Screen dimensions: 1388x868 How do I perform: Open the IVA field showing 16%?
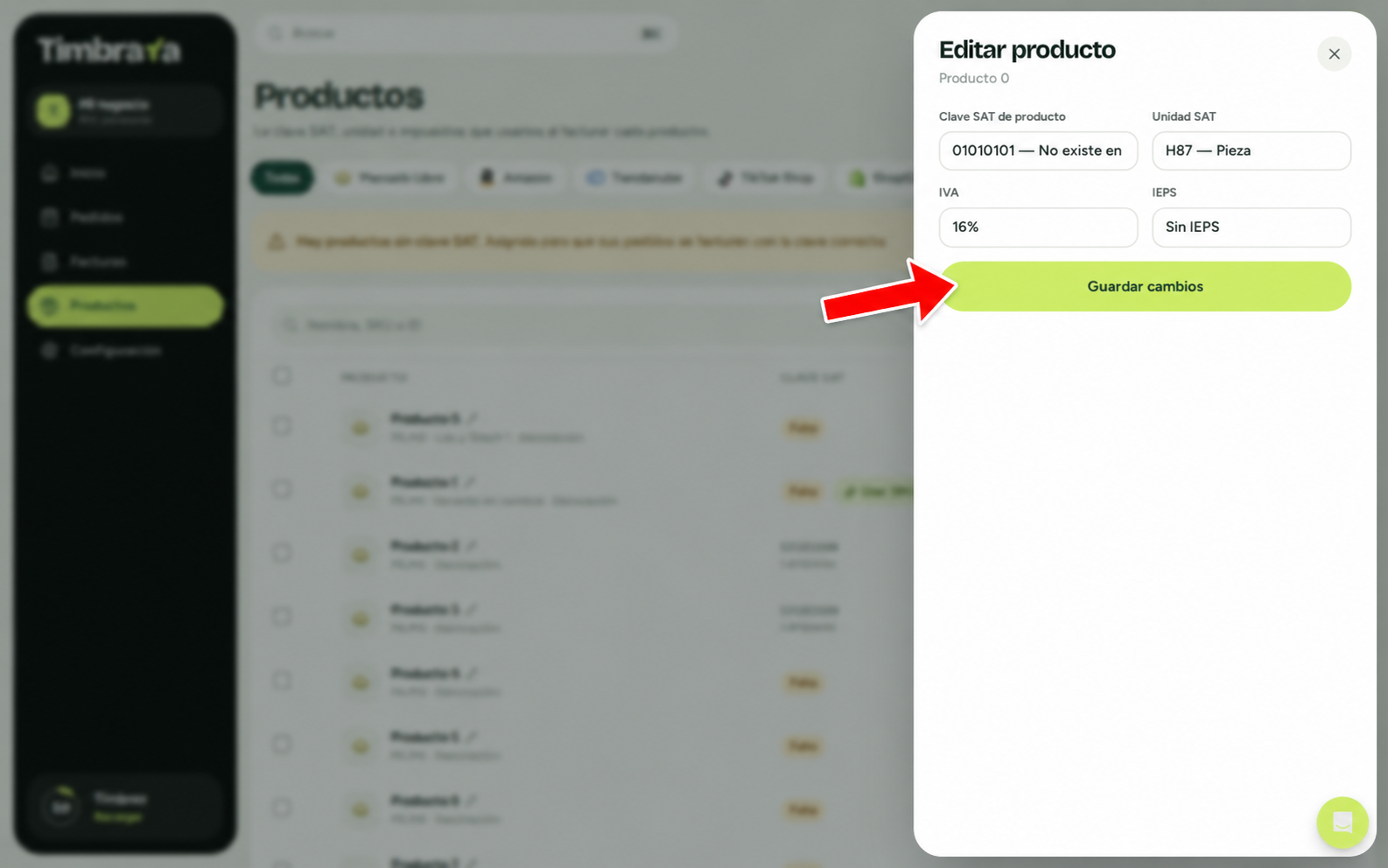click(1038, 227)
